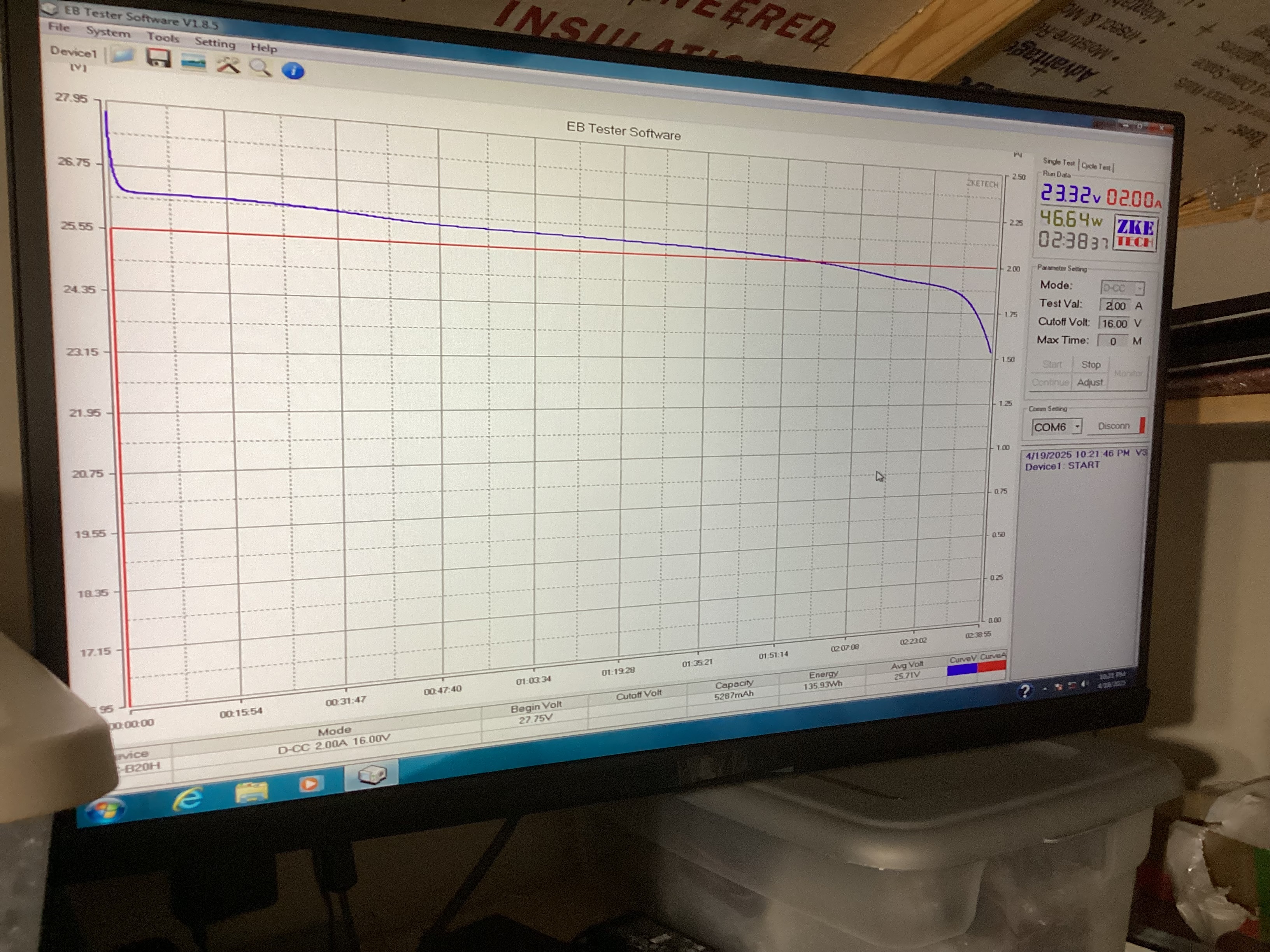This screenshot has width=1270, height=952.
Task: Open Internet Explorer from taskbar
Action: 188,799
